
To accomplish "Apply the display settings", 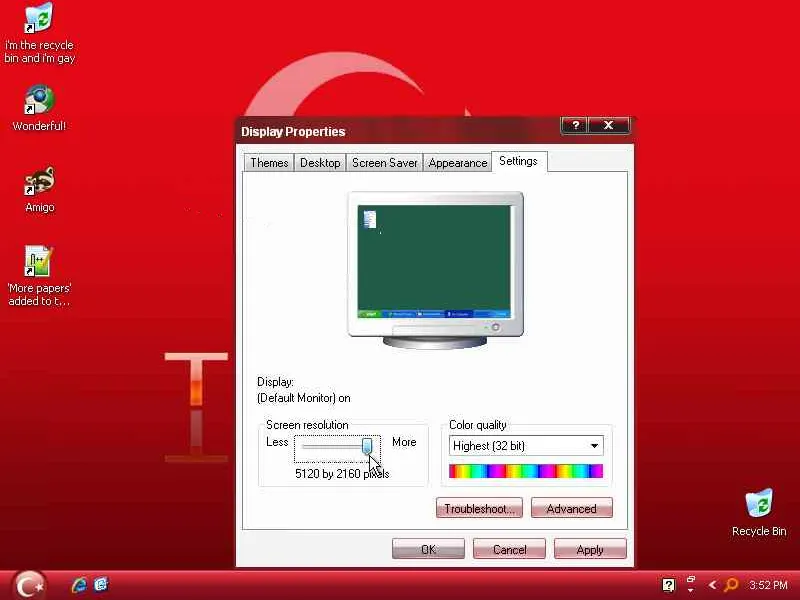I will click(x=590, y=549).
